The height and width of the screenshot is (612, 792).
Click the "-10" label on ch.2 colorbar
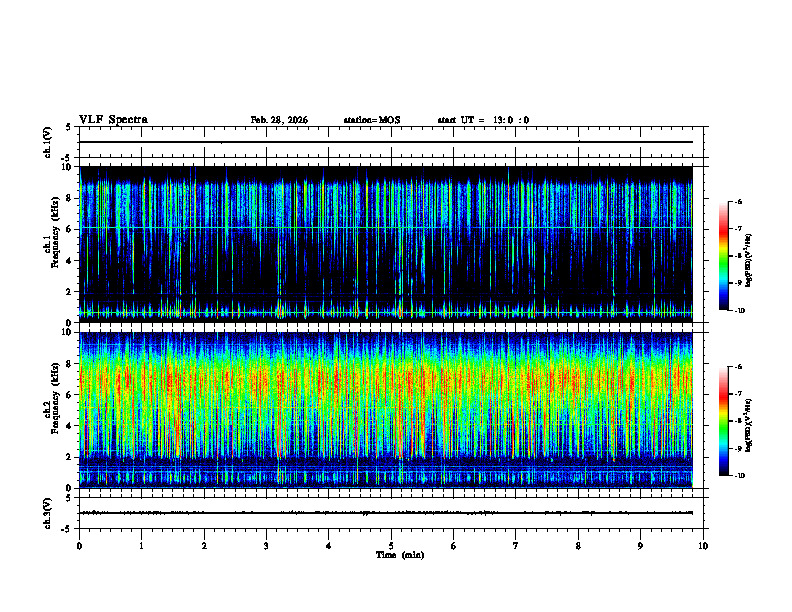coord(739,475)
